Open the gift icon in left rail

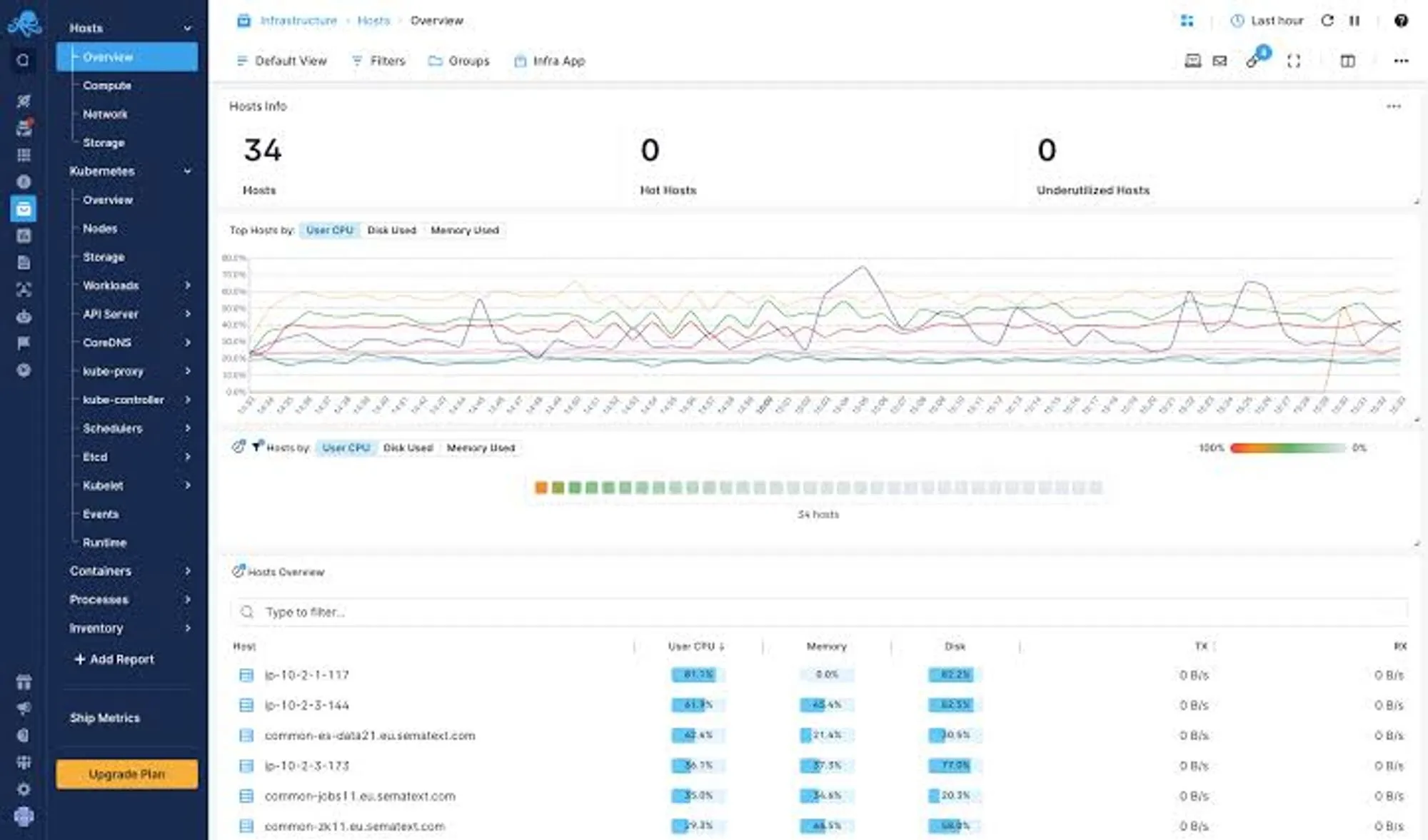[24, 682]
